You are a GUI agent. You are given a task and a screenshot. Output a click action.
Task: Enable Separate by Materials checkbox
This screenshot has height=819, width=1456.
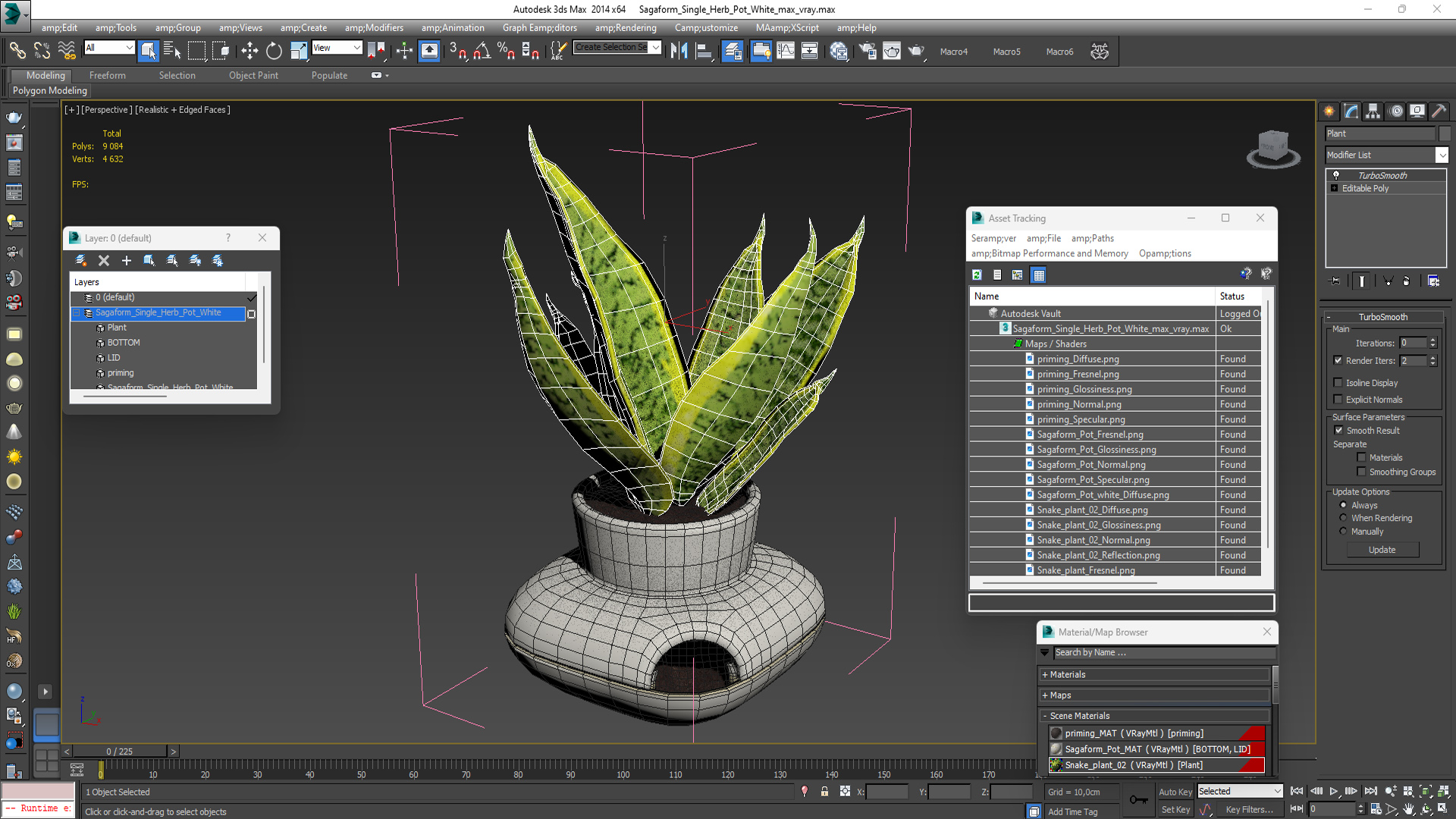[1361, 457]
